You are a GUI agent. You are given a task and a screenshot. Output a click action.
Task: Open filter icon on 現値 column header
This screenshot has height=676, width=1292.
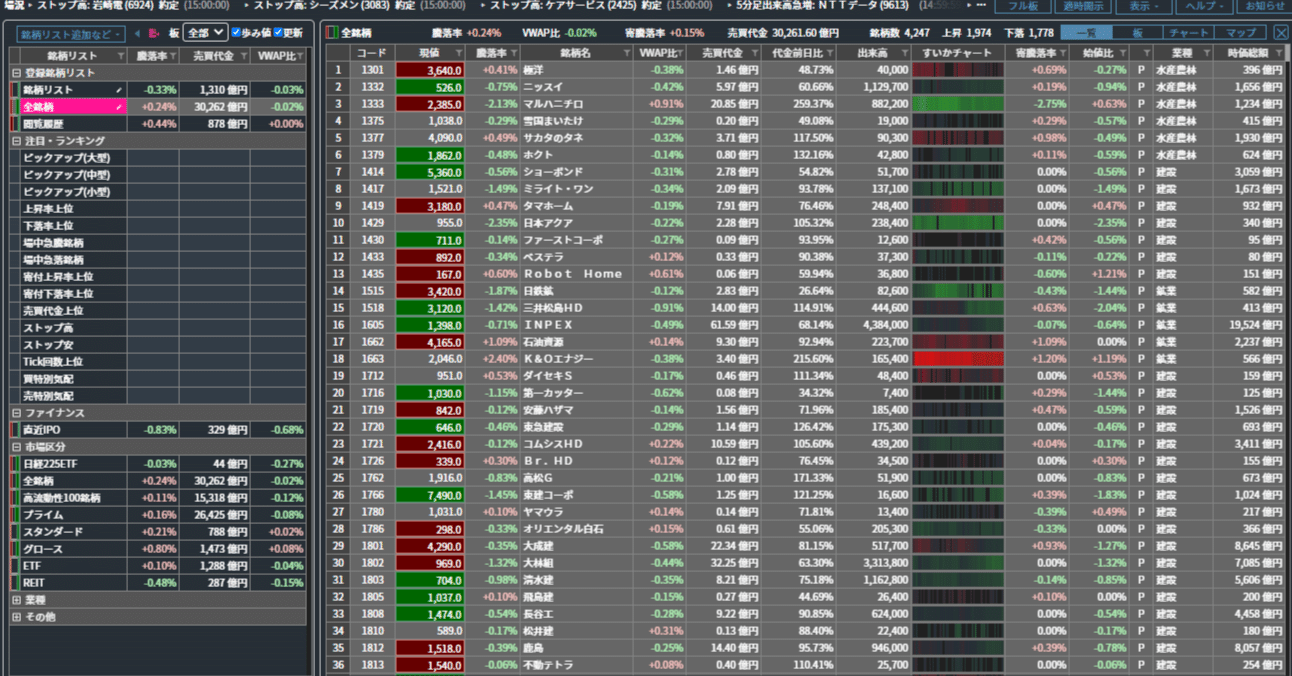tap(460, 53)
